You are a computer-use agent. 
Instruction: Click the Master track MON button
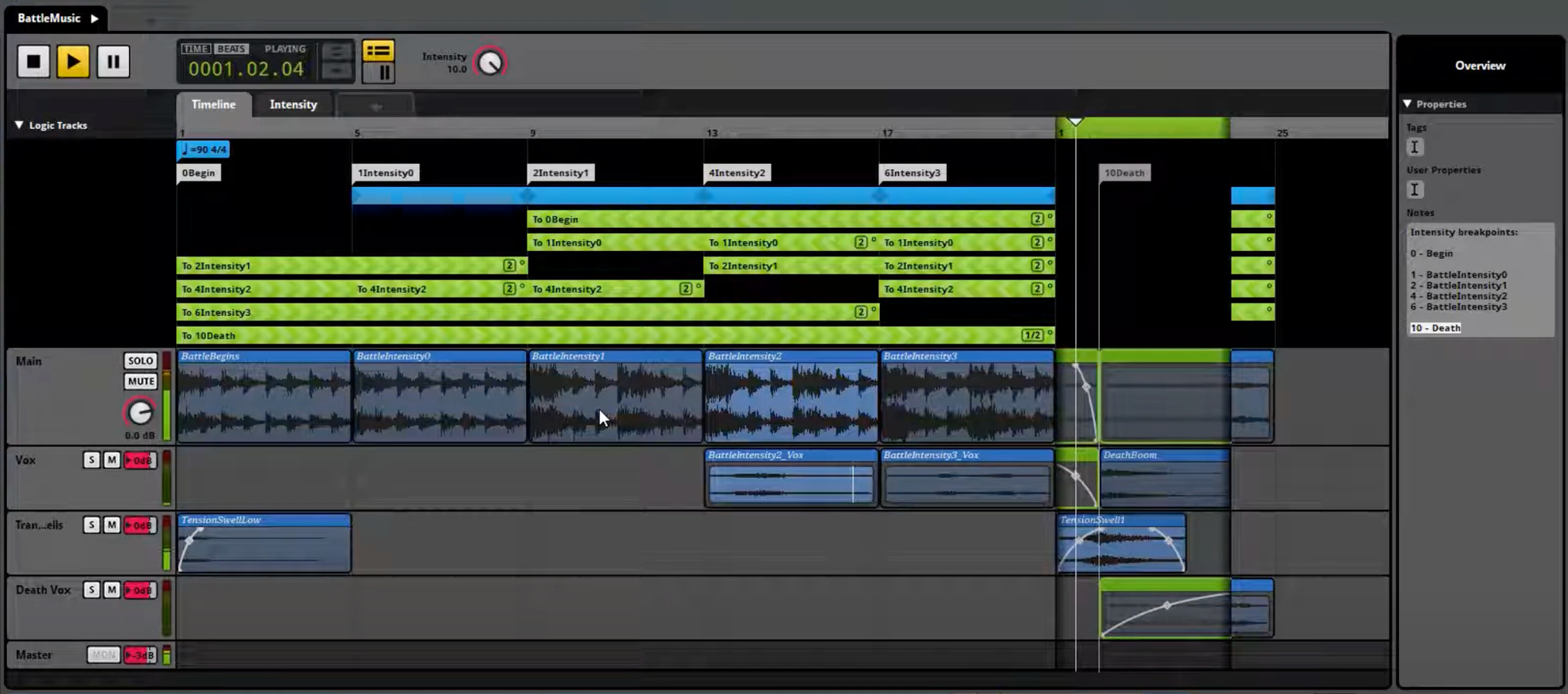pyautogui.click(x=103, y=655)
